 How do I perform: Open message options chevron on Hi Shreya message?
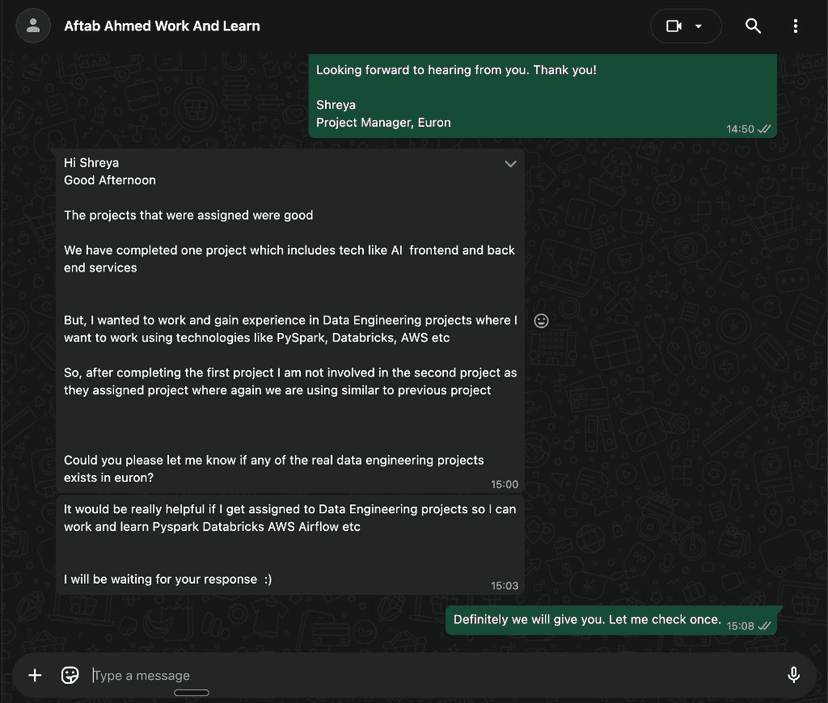[510, 164]
